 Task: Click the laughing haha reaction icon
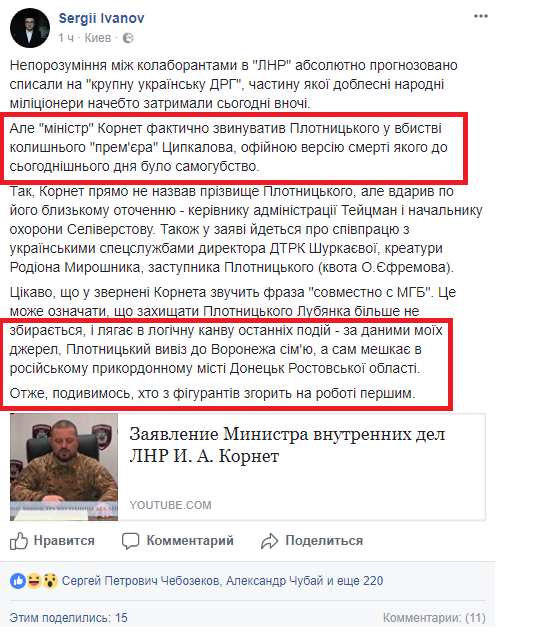[34, 581]
